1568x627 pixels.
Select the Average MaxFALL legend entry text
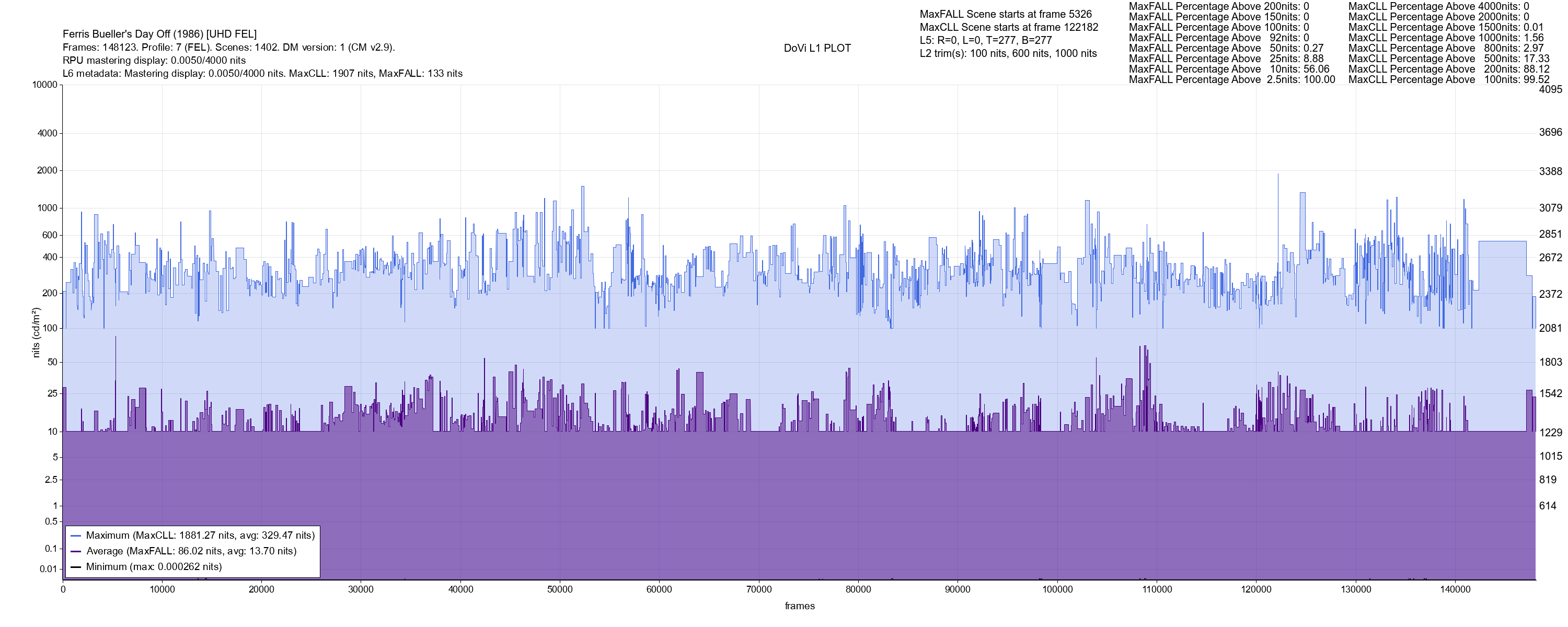coord(191,552)
